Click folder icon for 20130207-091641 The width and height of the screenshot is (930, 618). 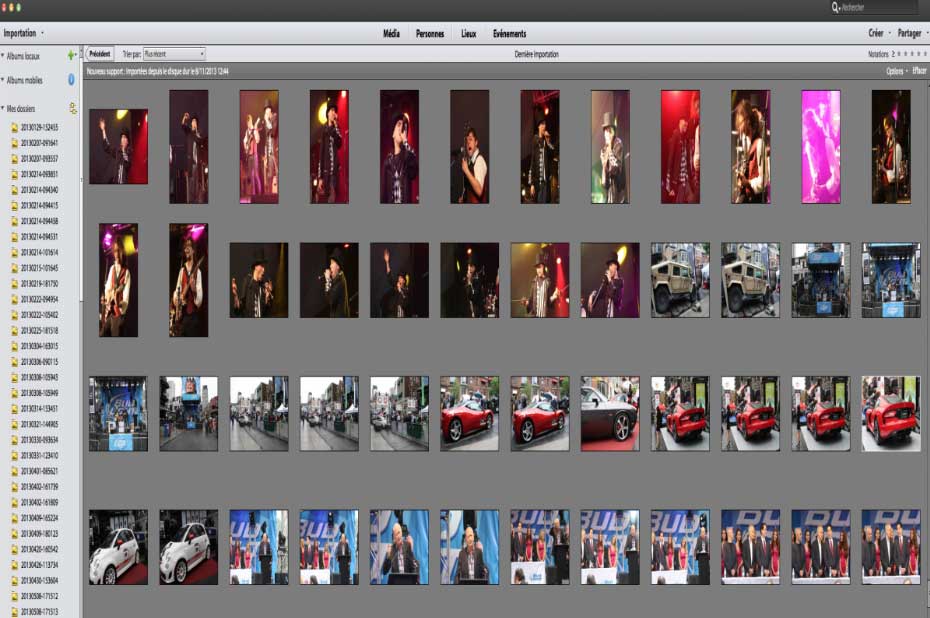[15, 143]
